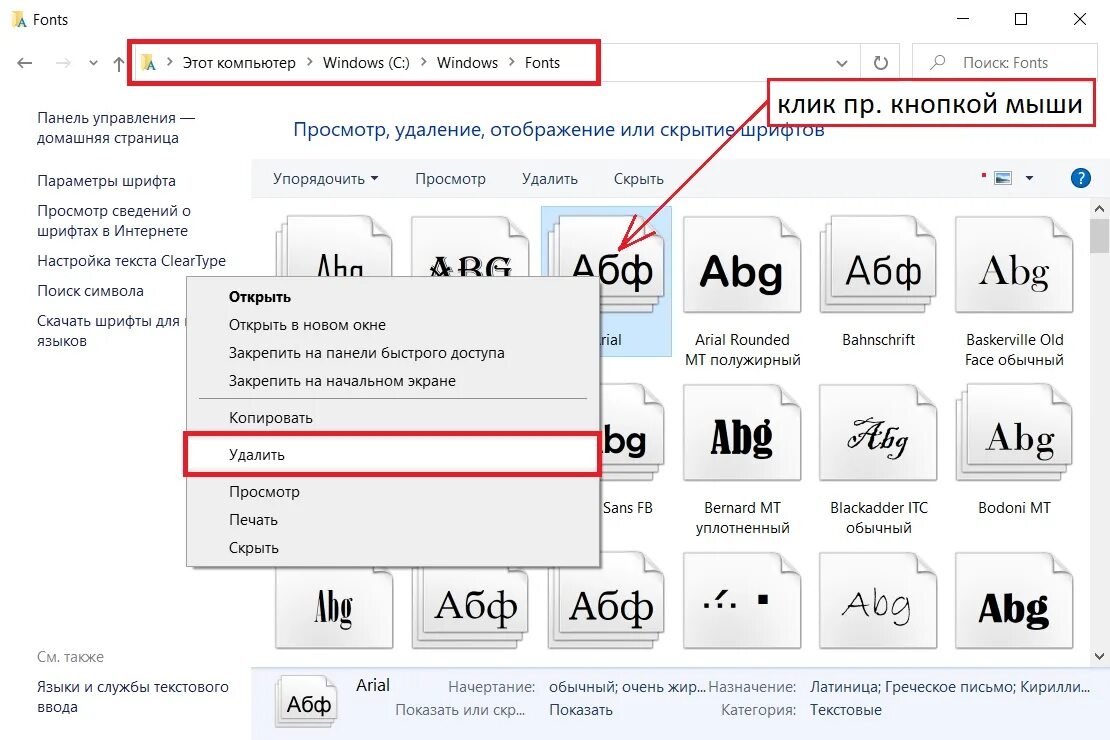Image resolution: width=1110 pixels, height=740 pixels.
Task: Select Просмотр in the context menu
Action: tap(393, 491)
